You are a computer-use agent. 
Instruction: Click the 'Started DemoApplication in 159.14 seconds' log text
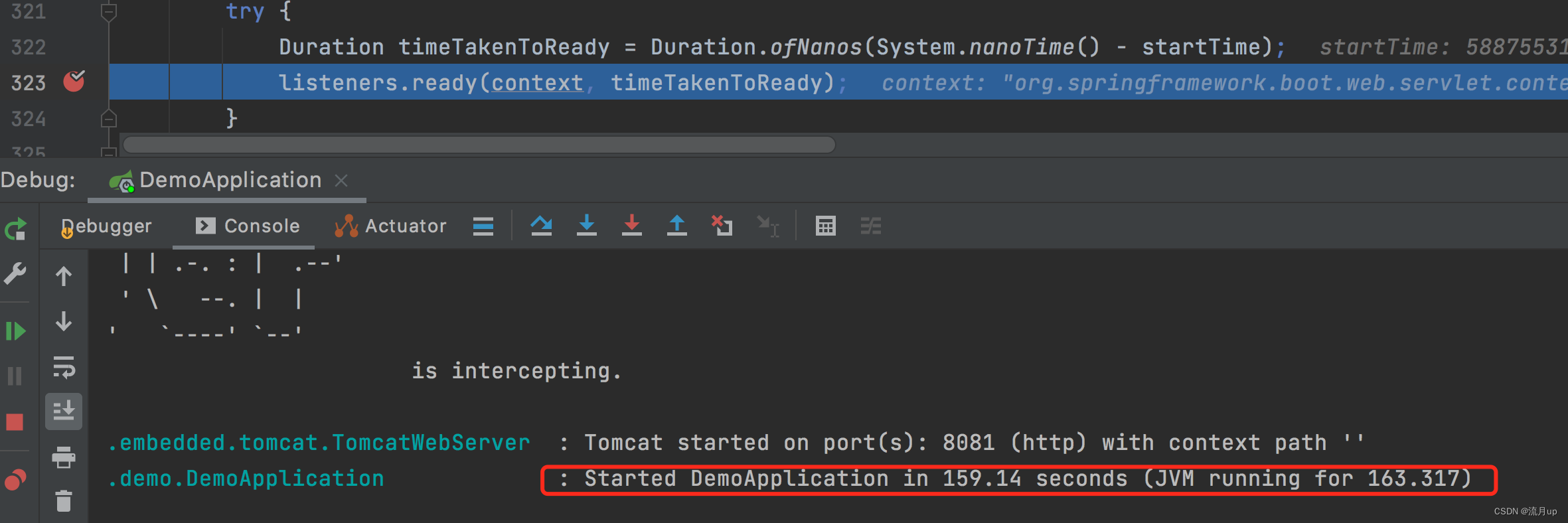[856, 479]
